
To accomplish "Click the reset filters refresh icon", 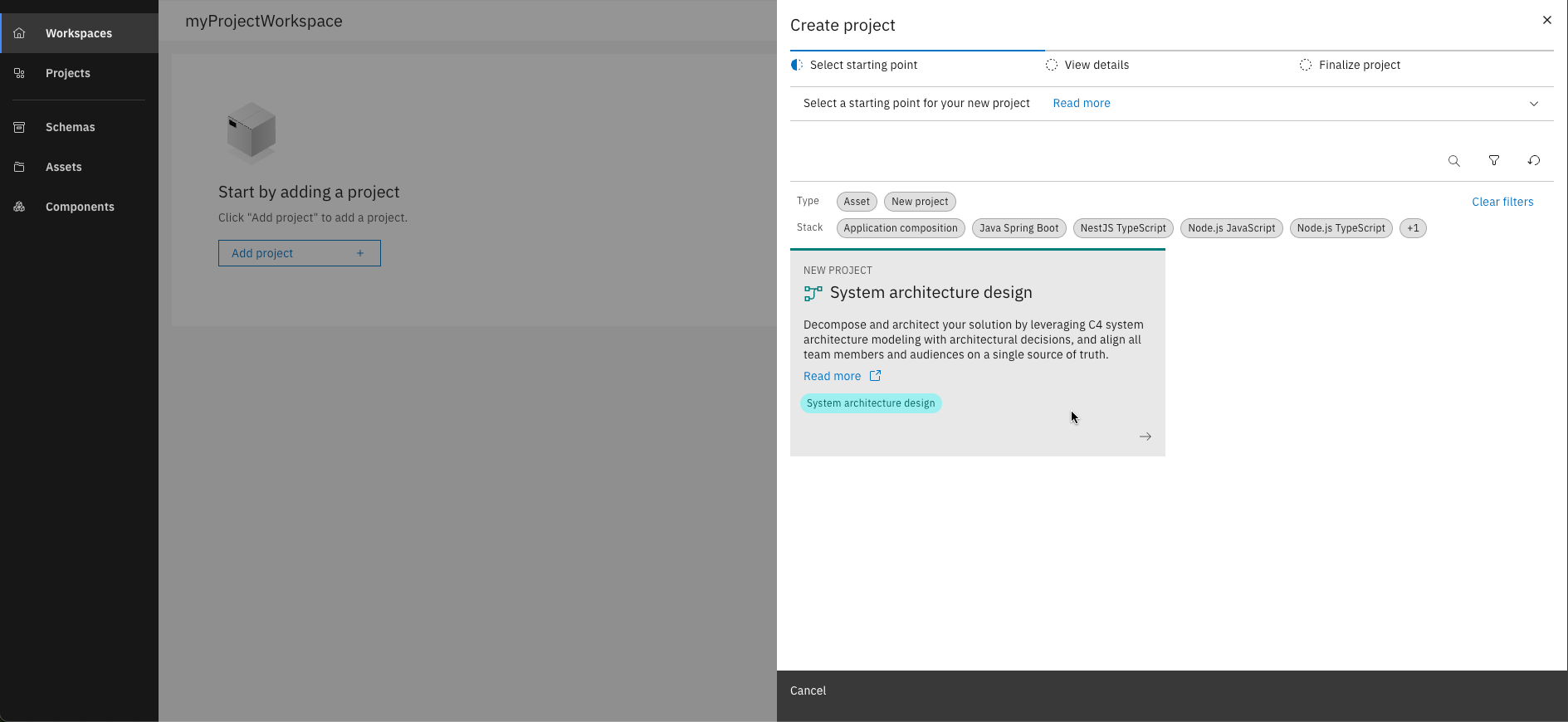I will pos(1533,161).
